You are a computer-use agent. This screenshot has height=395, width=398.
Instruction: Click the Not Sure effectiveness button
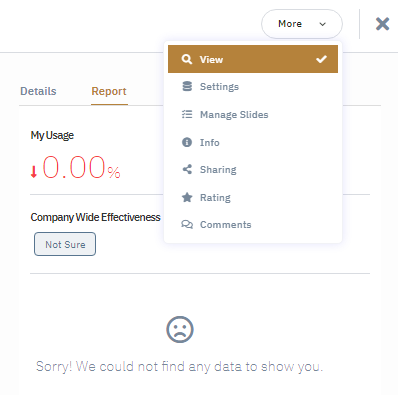(65, 244)
